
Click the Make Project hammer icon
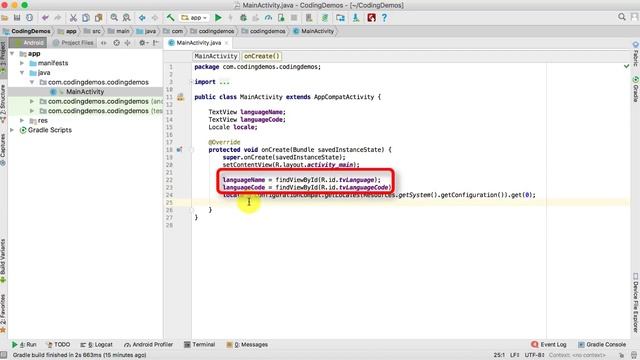pos(170,18)
